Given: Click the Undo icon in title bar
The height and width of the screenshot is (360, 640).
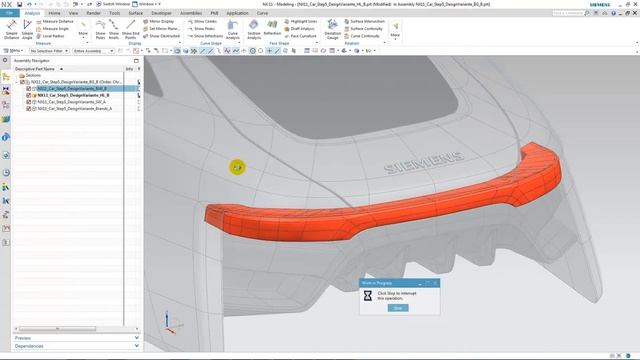Looking at the screenshot, I should [x=29, y=4].
